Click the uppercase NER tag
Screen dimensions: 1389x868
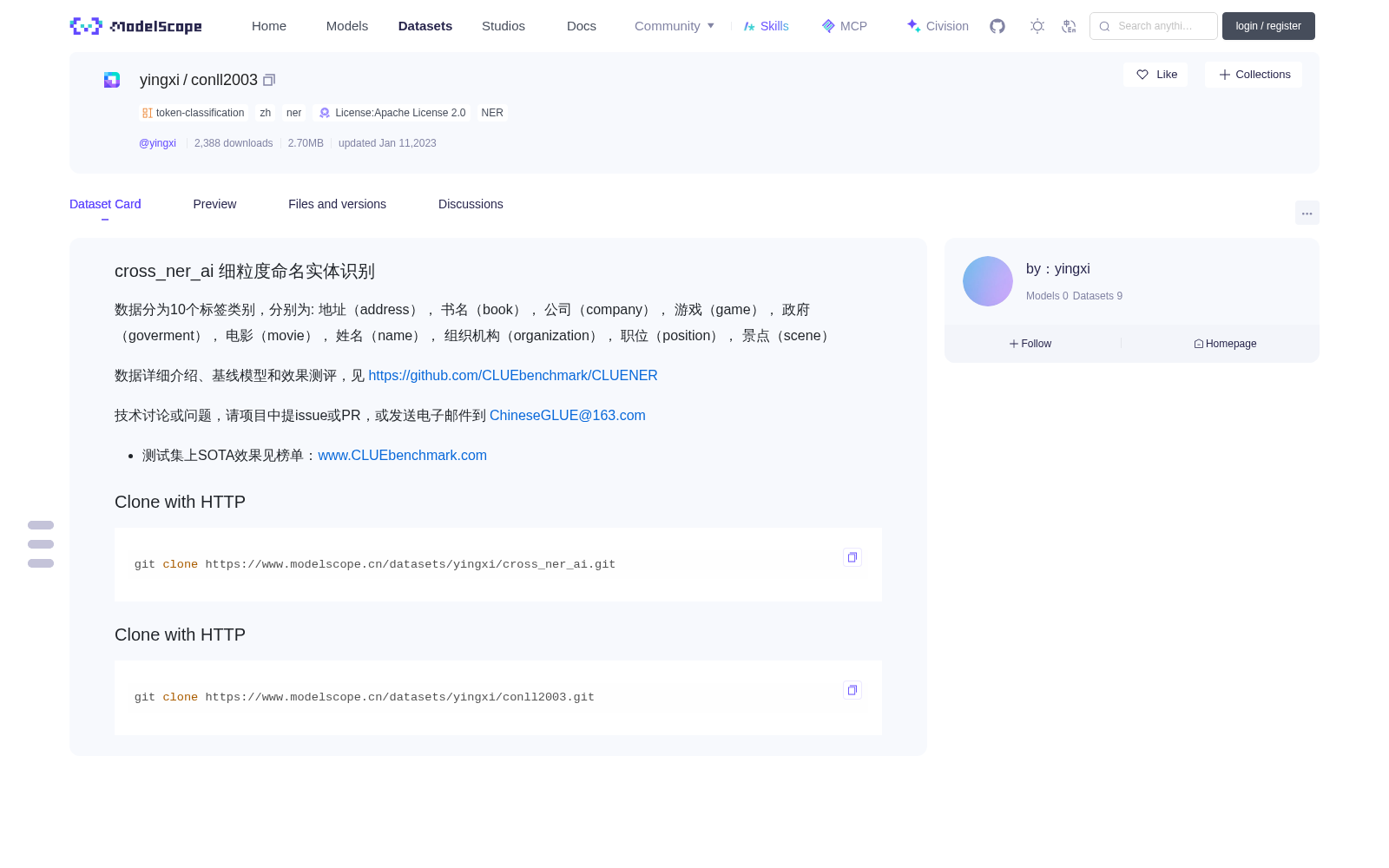click(x=492, y=113)
